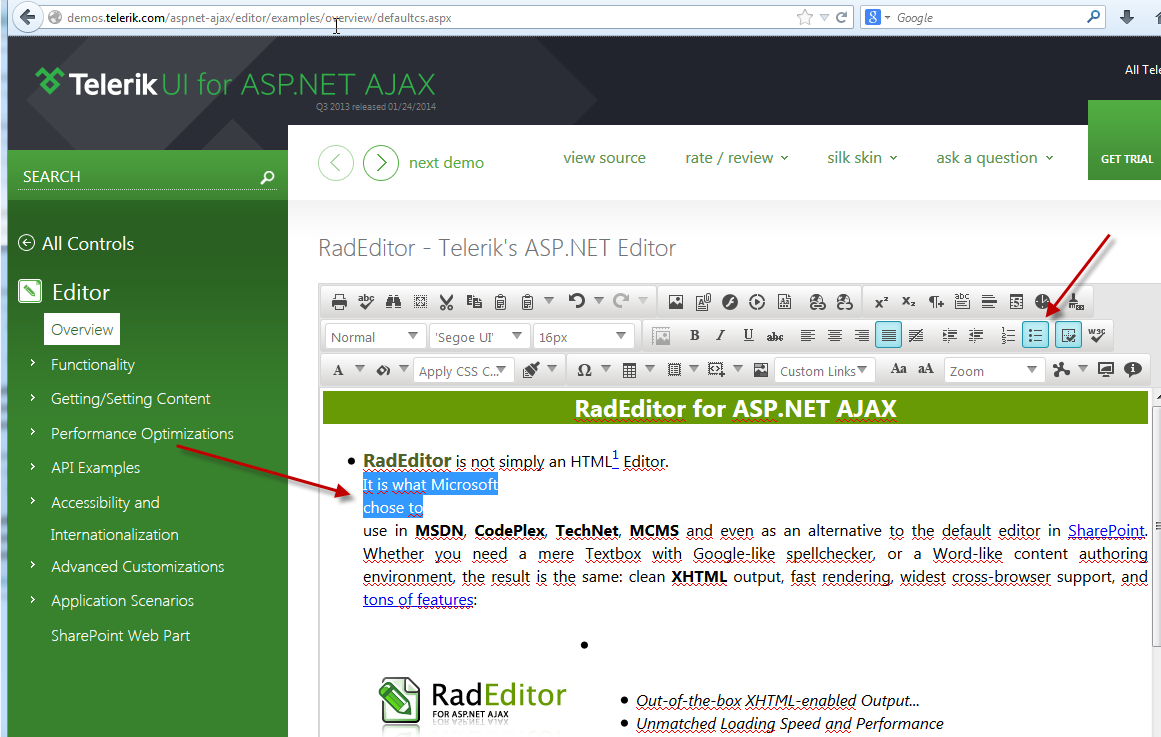Open the rate / review menu
The height and width of the screenshot is (737, 1161).
[737, 158]
